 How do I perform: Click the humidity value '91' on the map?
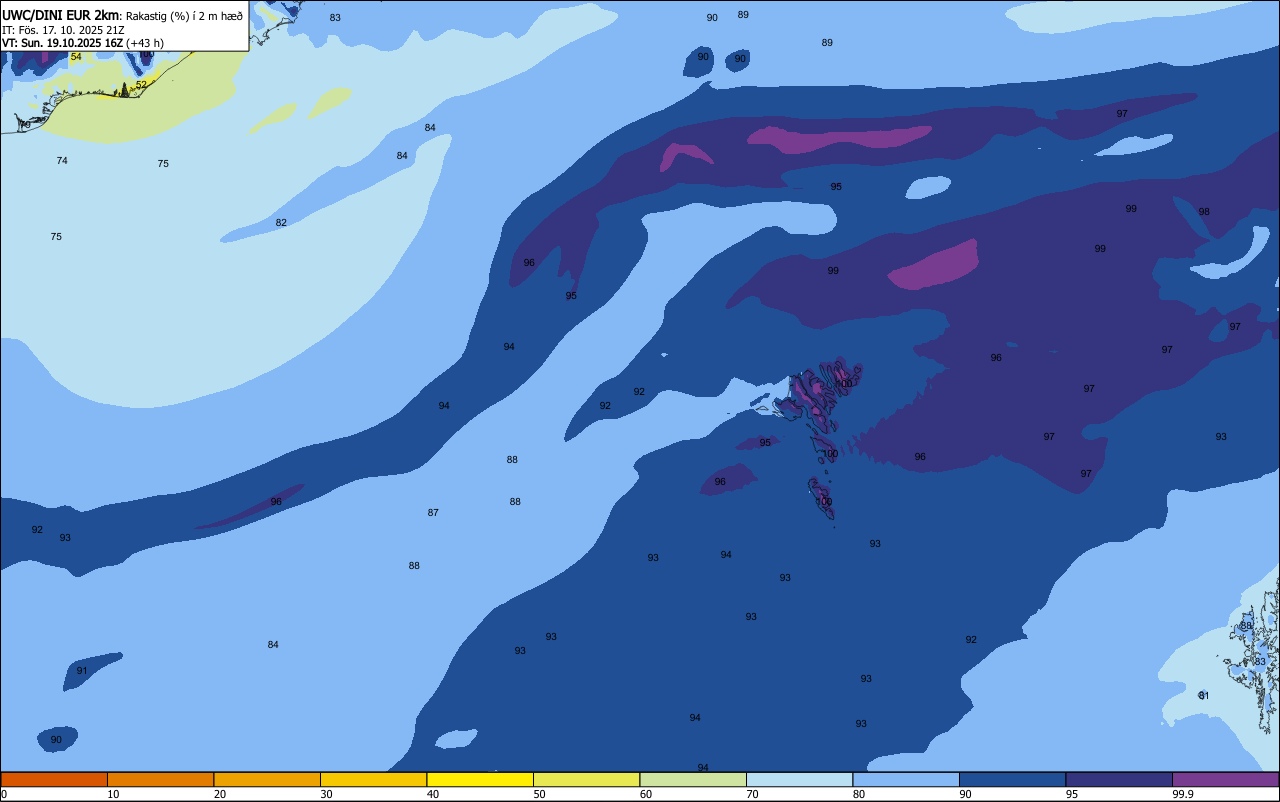coord(82,670)
